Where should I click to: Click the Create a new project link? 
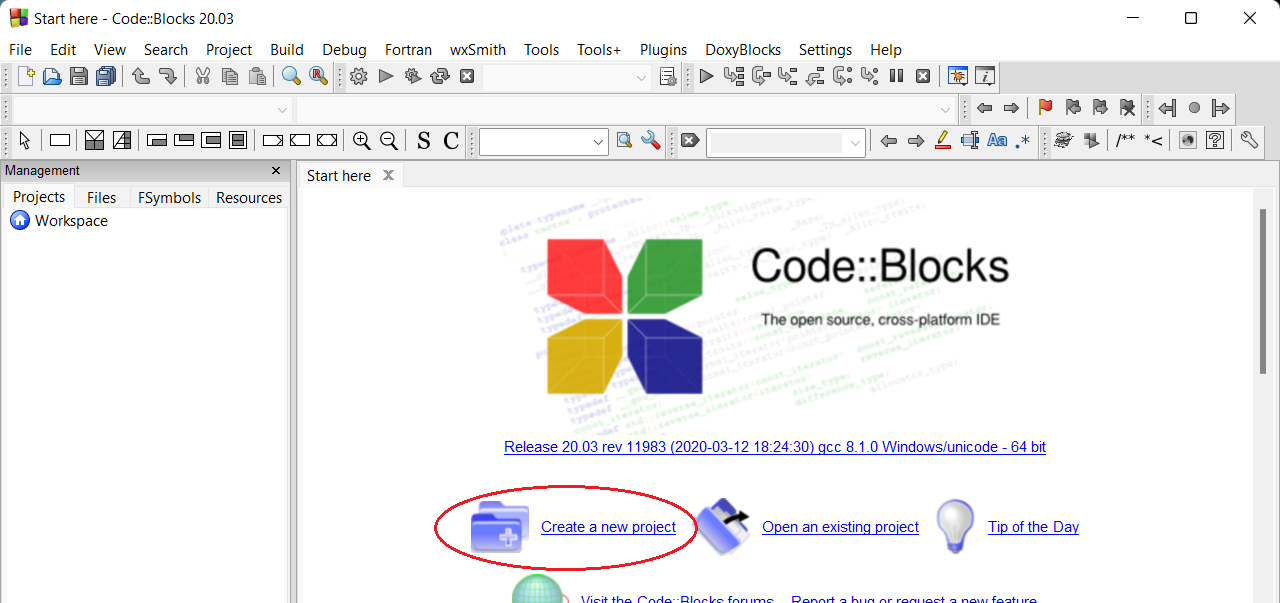pyautogui.click(x=608, y=527)
